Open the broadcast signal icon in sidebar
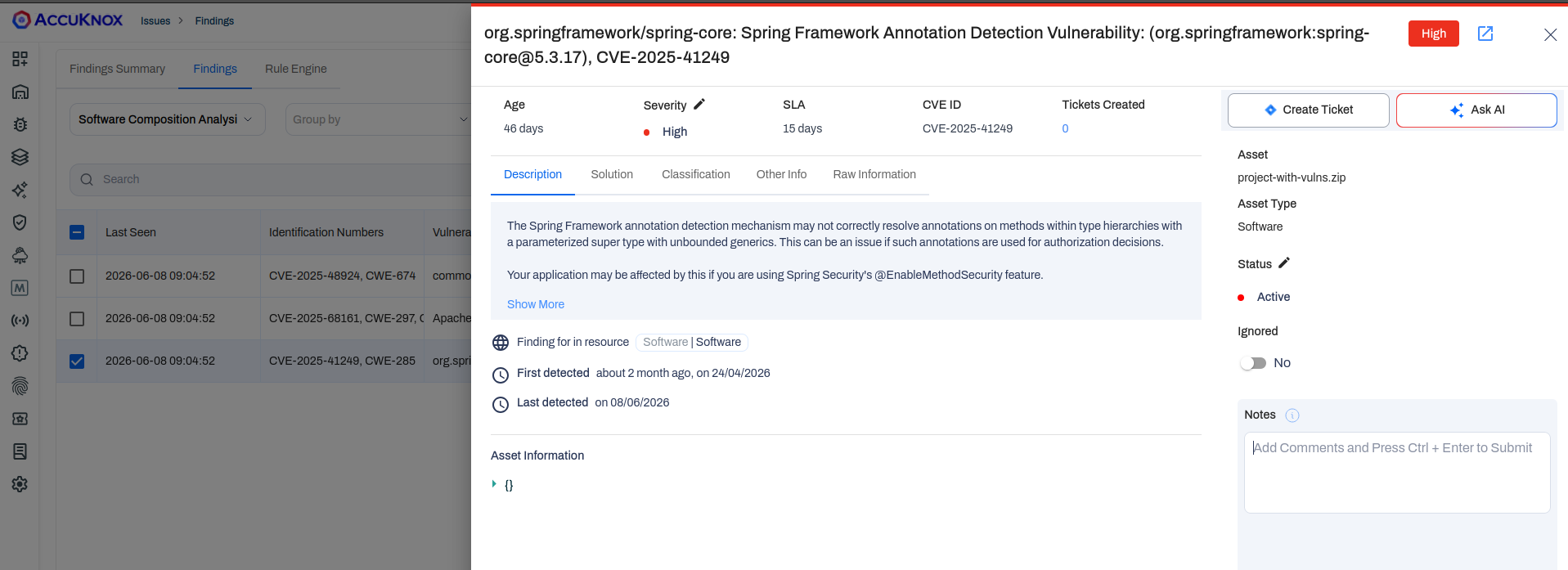The width and height of the screenshot is (1568, 570). (x=20, y=321)
